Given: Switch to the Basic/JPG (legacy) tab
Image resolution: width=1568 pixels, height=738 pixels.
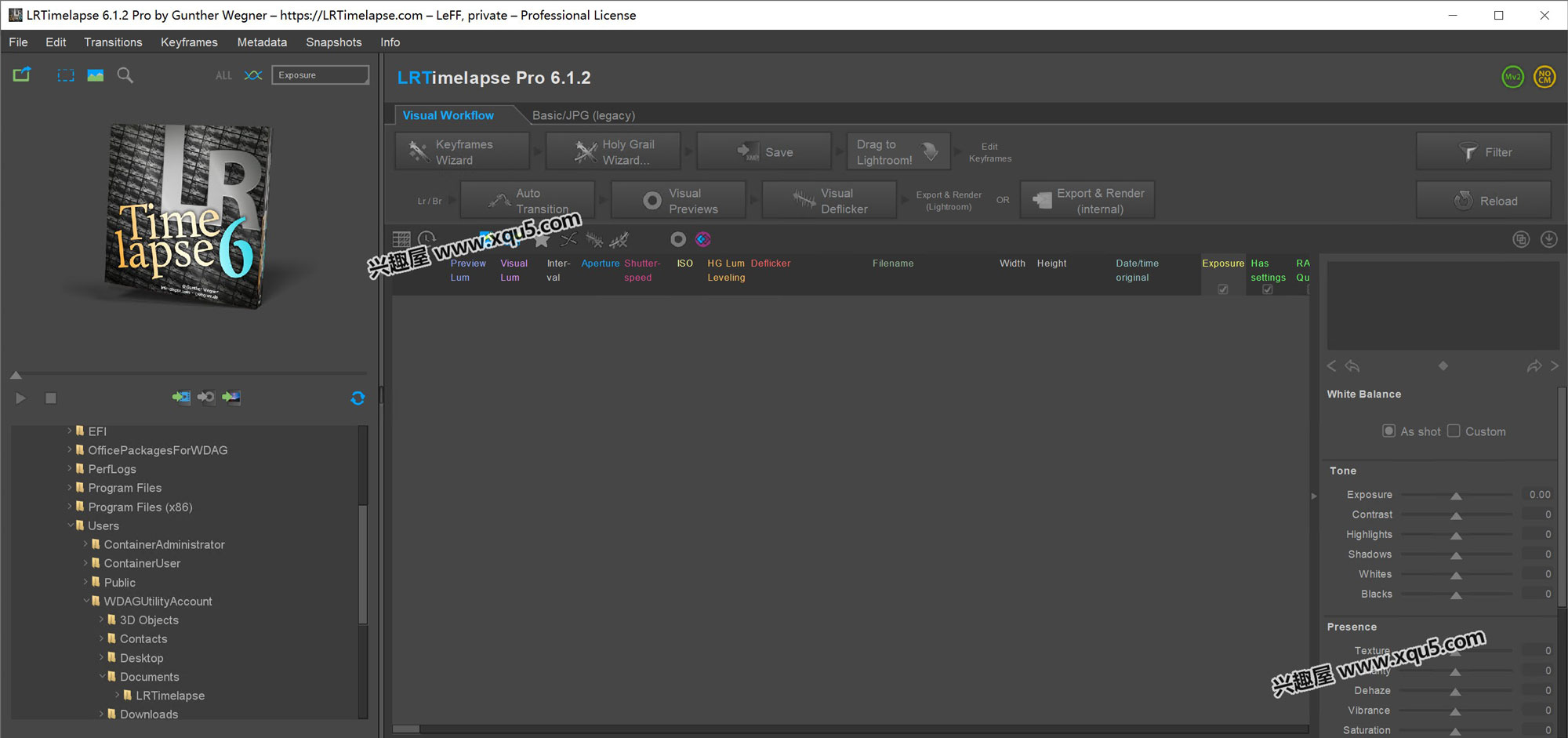Looking at the screenshot, I should (583, 115).
